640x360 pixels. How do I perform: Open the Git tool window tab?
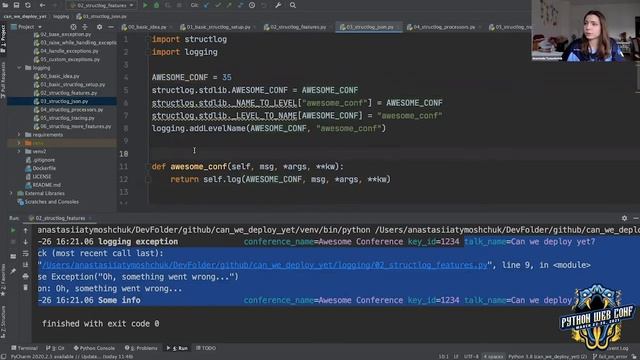click(56, 348)
